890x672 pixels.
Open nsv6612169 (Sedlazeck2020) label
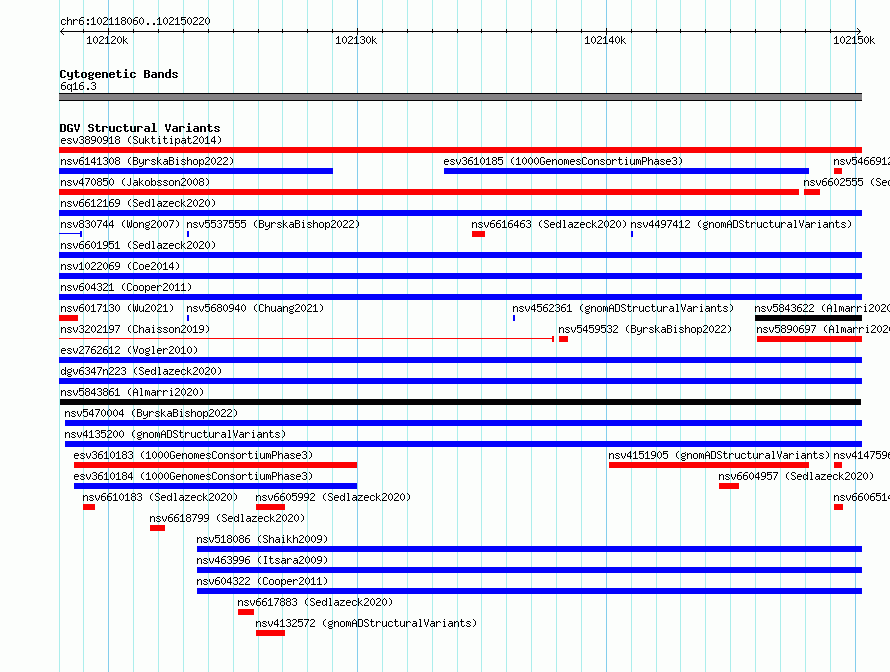coord(138,203)
